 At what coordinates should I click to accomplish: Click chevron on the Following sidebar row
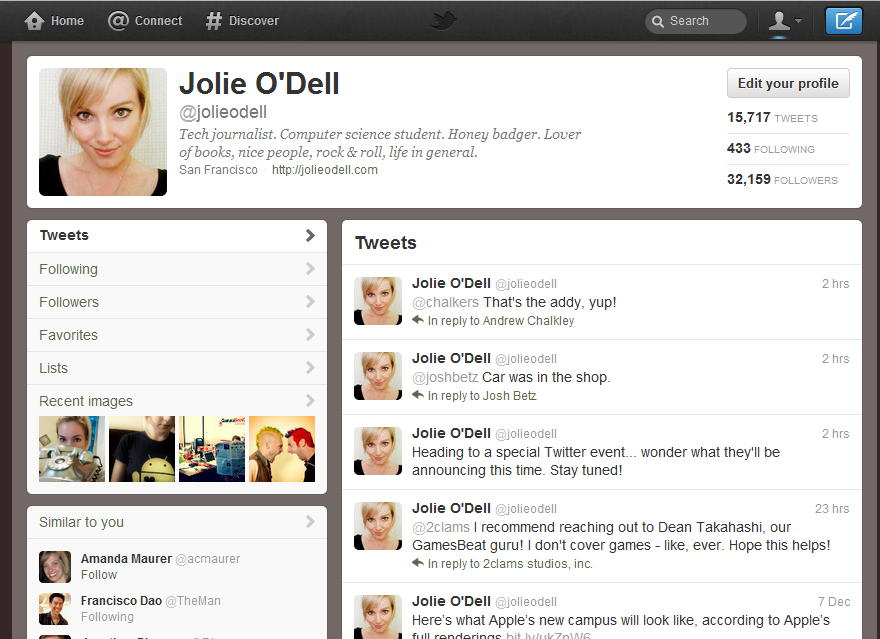tap(310, 269)
